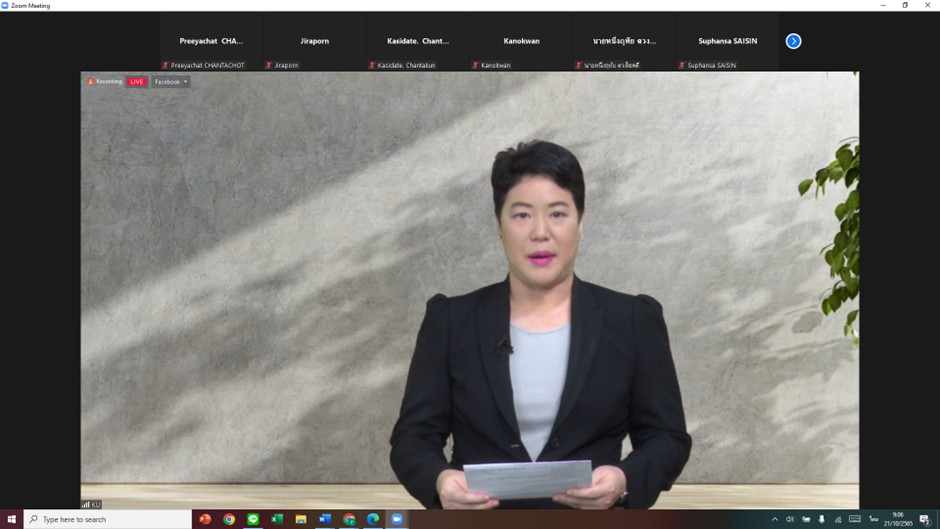Click muted mic icon beside Kanokwan label

coord(475,65)
